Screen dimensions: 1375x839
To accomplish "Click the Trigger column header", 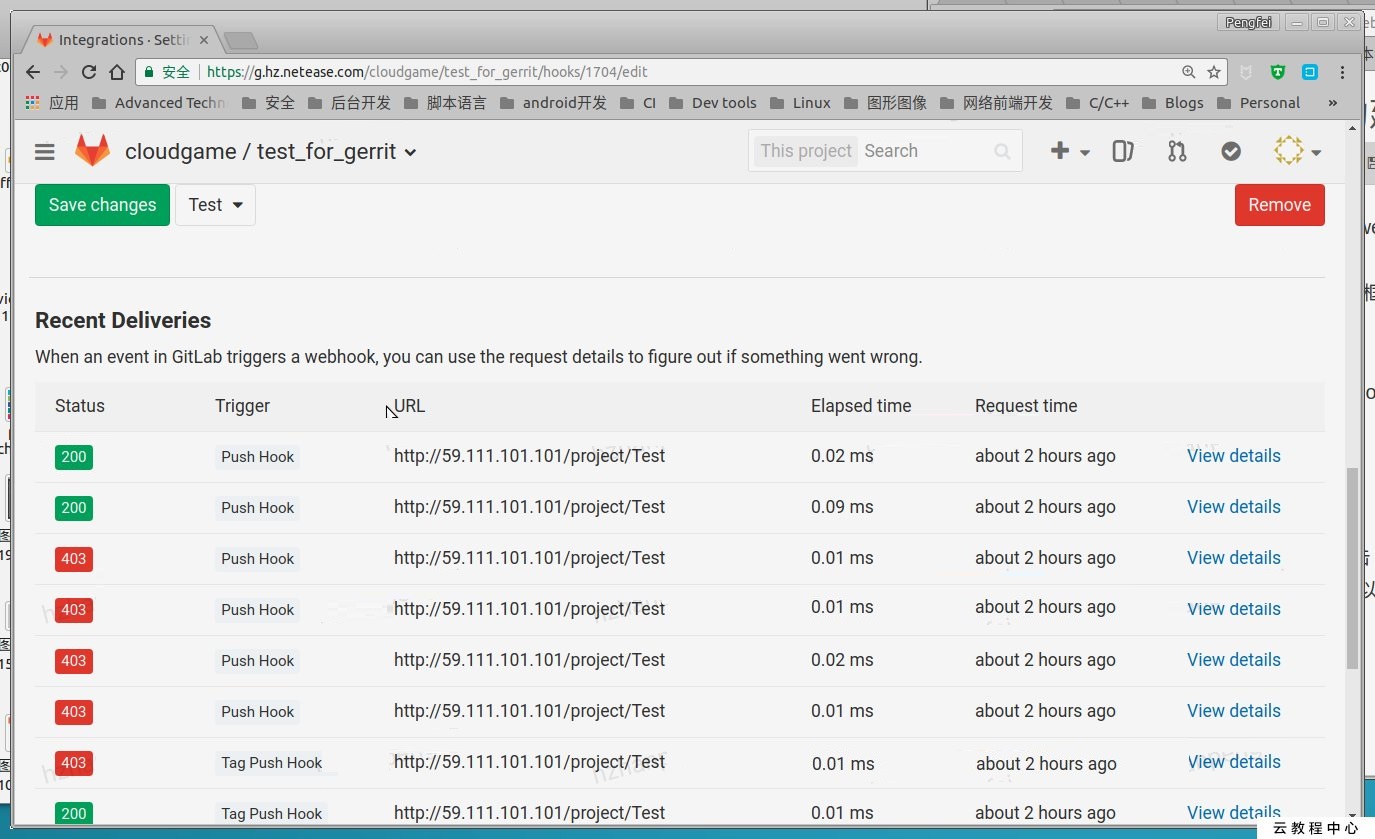I will (x=243, y=406).
